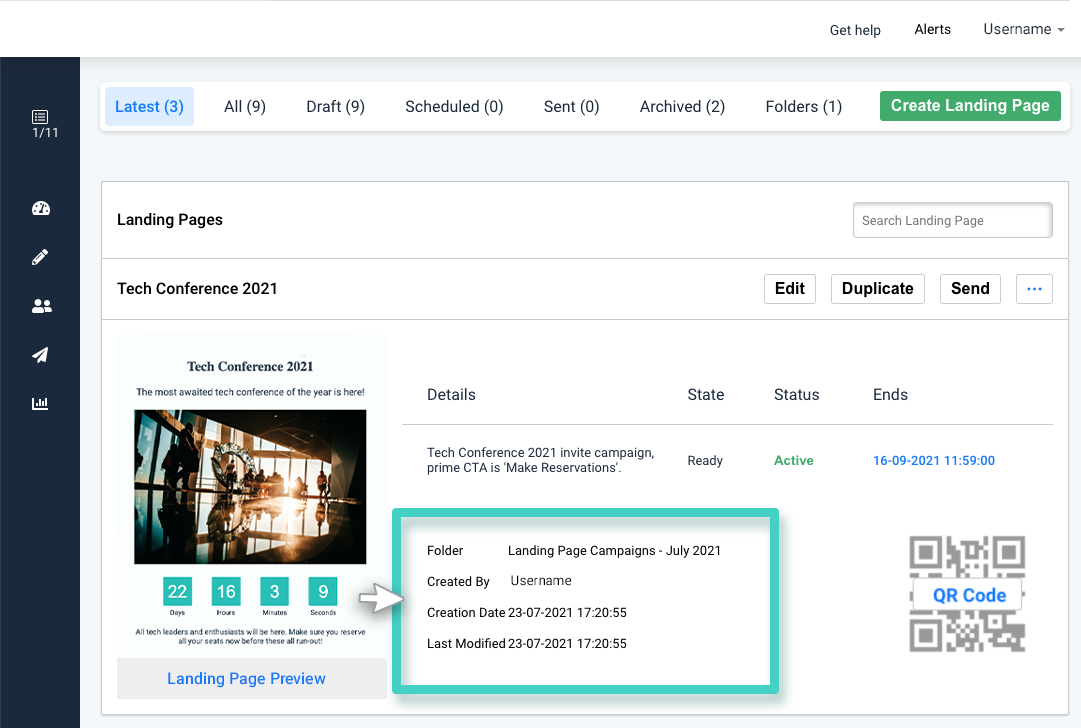
Task: Open the bar chart reports icon in sidebar
Action: [x=40, y=403]
